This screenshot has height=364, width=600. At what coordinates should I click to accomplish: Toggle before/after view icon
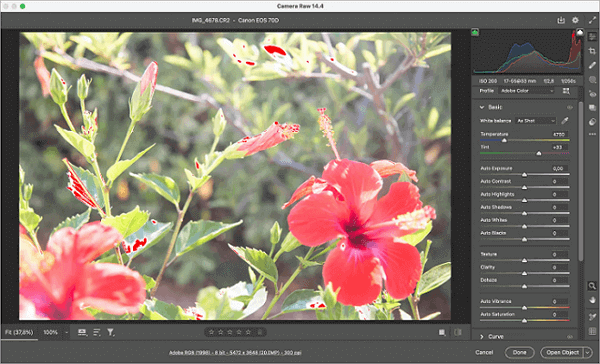(x=442, y=332)
